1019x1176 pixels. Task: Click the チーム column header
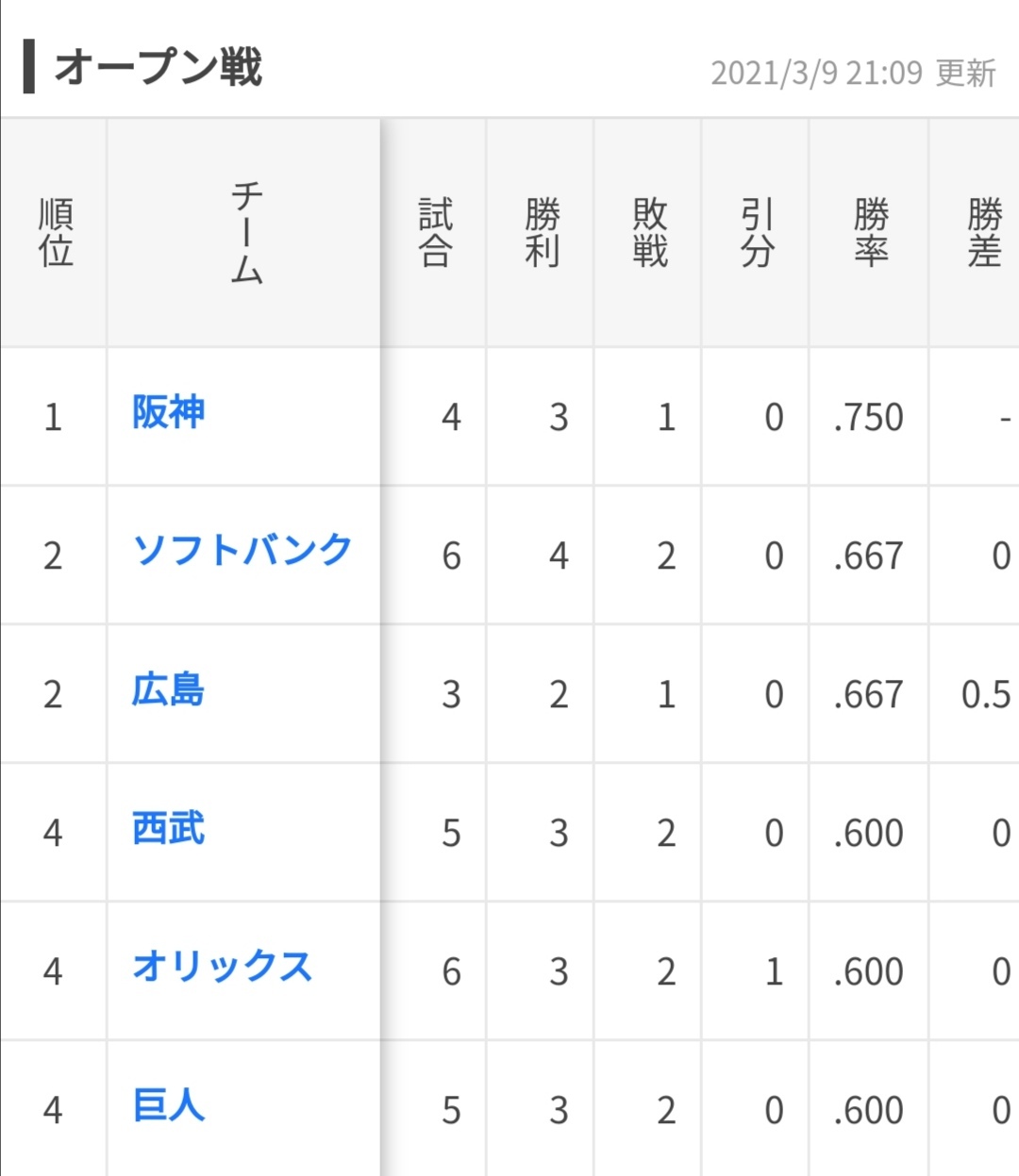coord(245,232)
